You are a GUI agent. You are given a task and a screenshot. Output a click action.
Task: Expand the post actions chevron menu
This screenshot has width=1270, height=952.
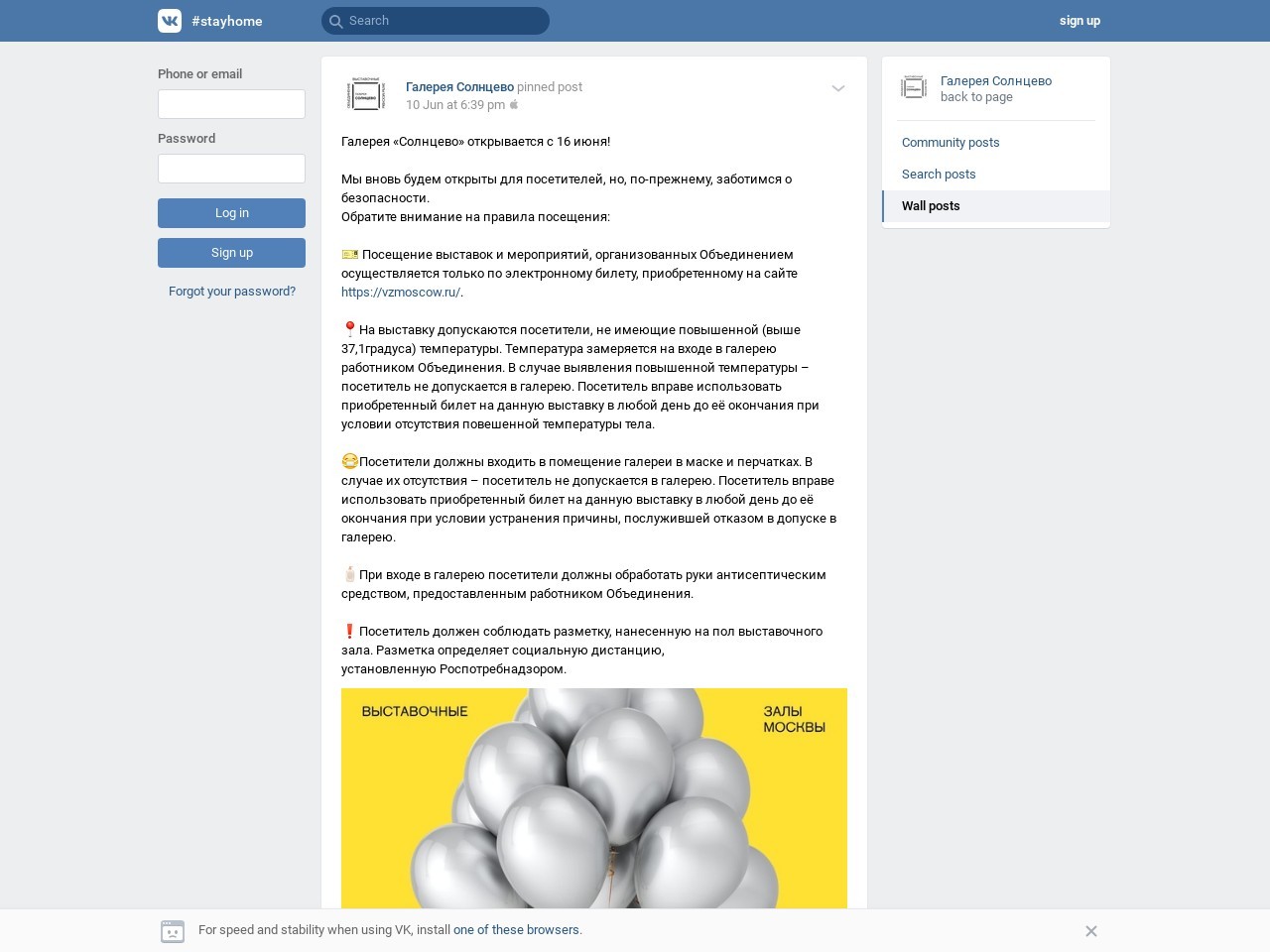click(x=837, y=88)
